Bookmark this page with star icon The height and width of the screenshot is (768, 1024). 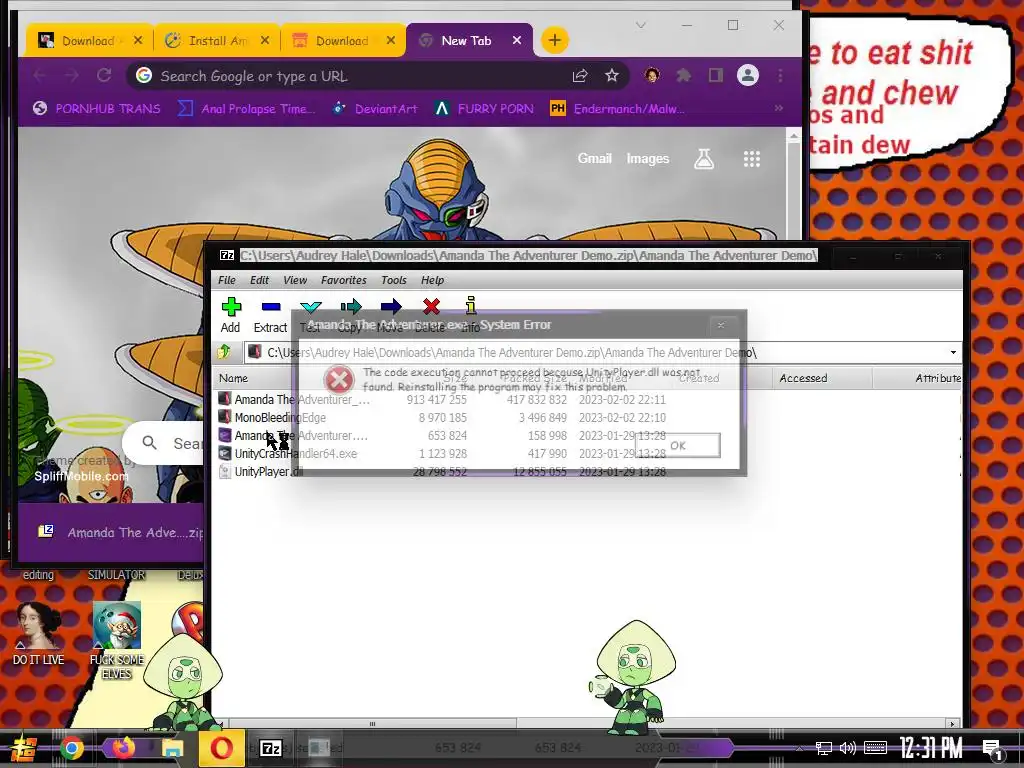611,76
